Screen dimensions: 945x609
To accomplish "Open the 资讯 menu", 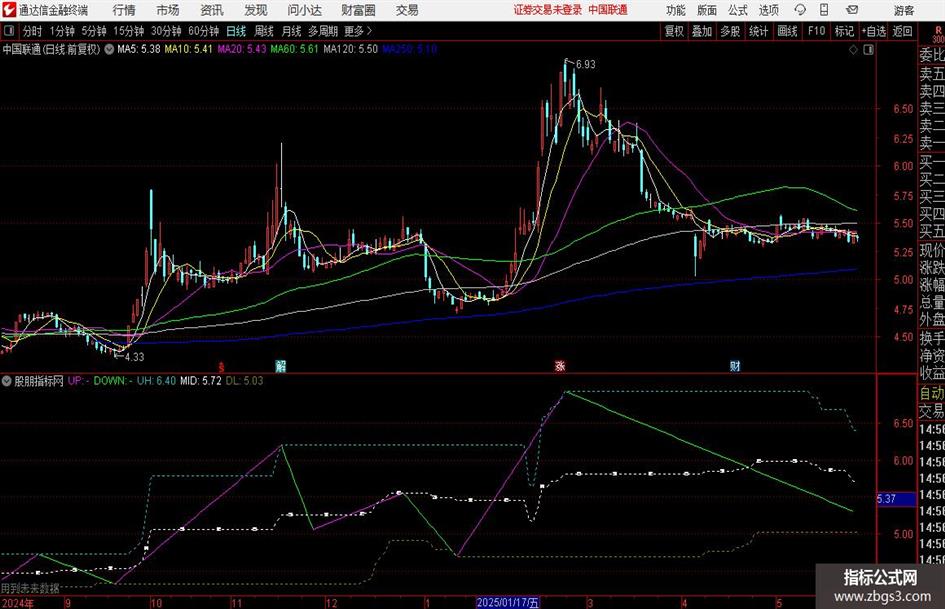I will 212,10.
